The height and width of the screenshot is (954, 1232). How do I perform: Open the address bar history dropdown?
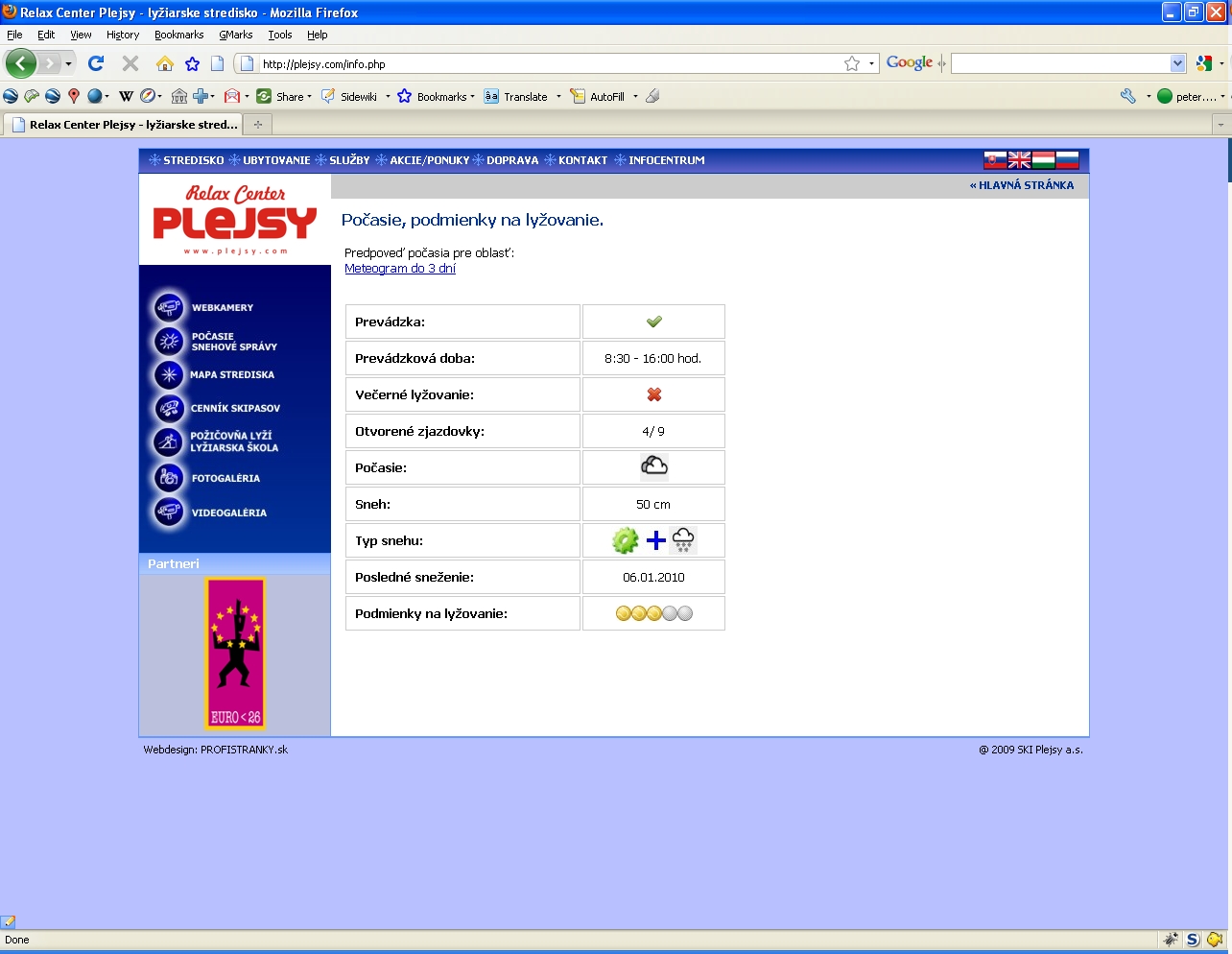(871, 63)
